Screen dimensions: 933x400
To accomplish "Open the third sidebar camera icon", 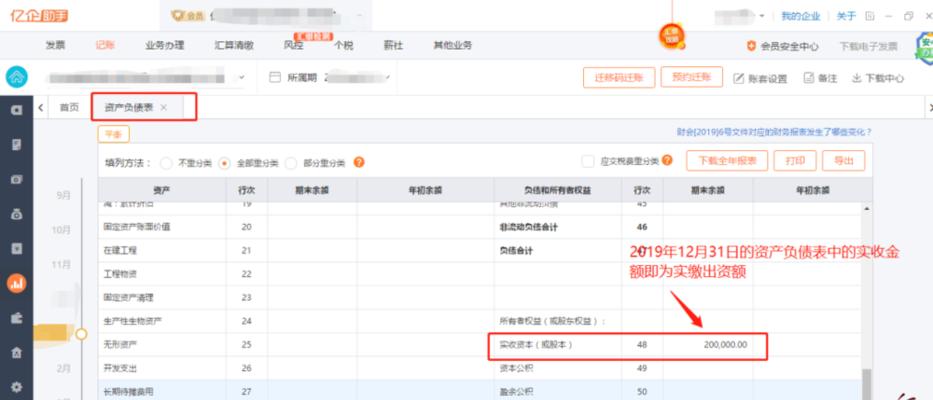I will (17, 179).
